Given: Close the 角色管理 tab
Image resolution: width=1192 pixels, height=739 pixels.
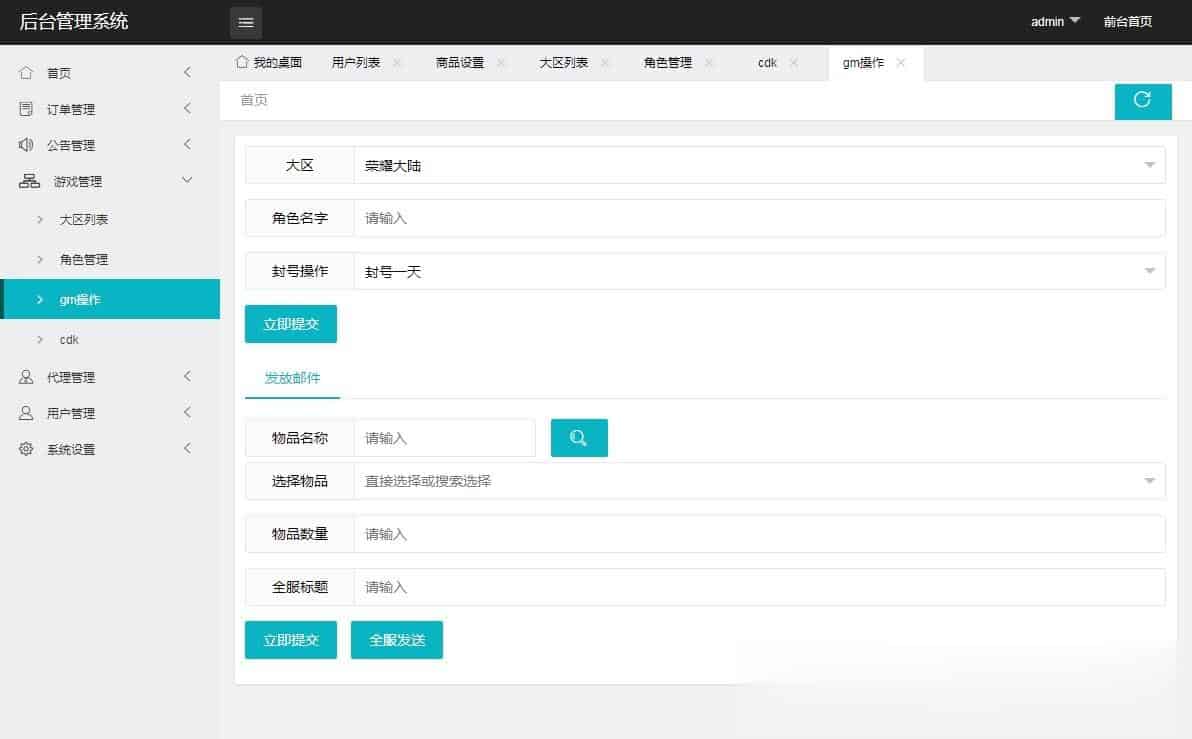Looking at the screenshot, I should click(x=709, y=62).
